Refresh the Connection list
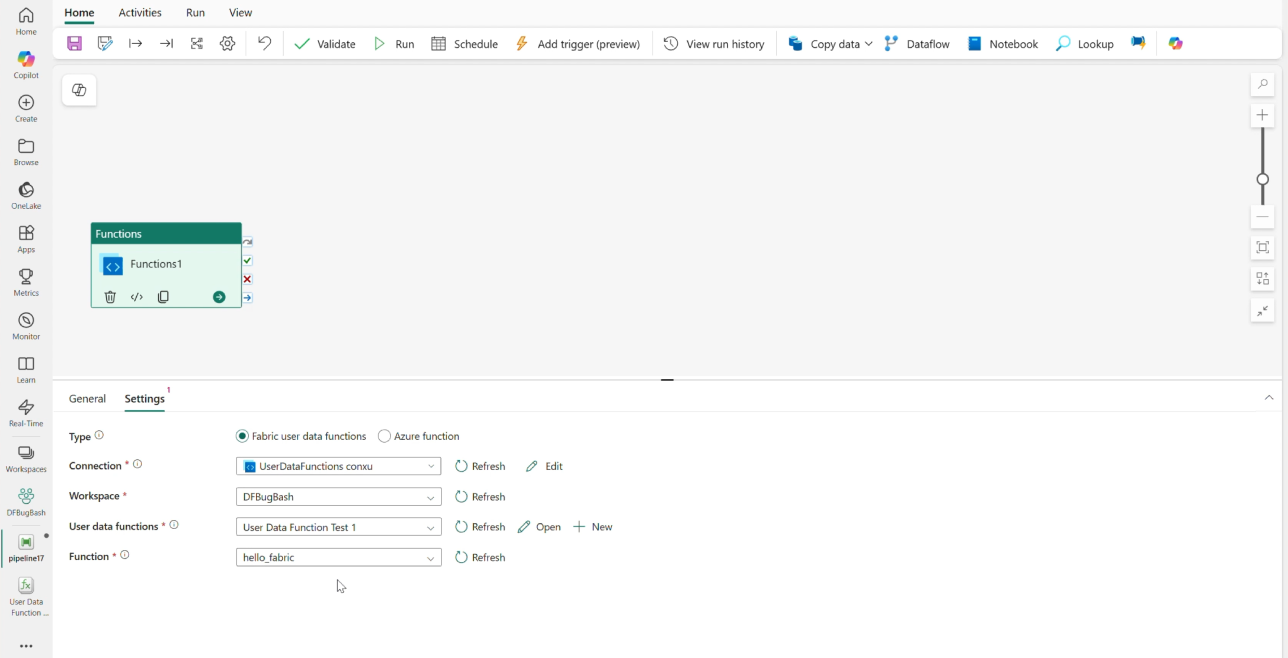Screen dimensions: 1288x658 click(480, 466)
